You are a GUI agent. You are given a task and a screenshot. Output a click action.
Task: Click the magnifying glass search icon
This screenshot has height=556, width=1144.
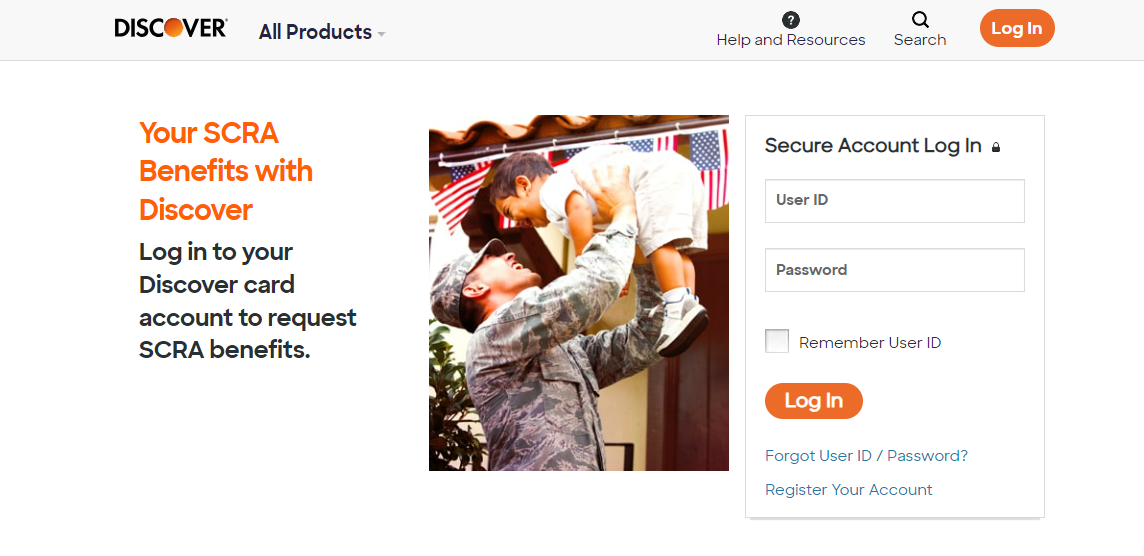coord(920,20)
